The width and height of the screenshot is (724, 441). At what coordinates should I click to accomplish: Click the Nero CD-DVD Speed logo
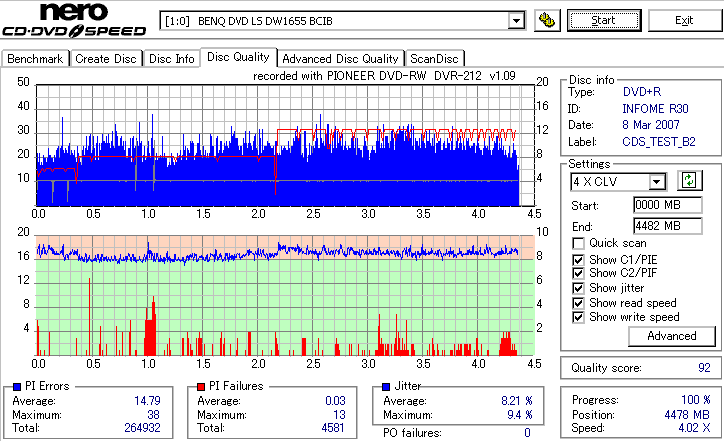pyautogui.click(x=74, y=19)
